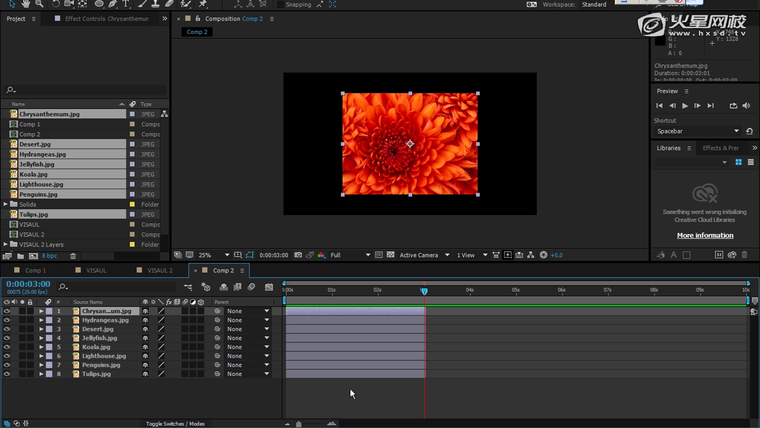Switch to the VISAUL 2 timeline tab
This screenshot has height=428, width=760.
tap(160, 270)
